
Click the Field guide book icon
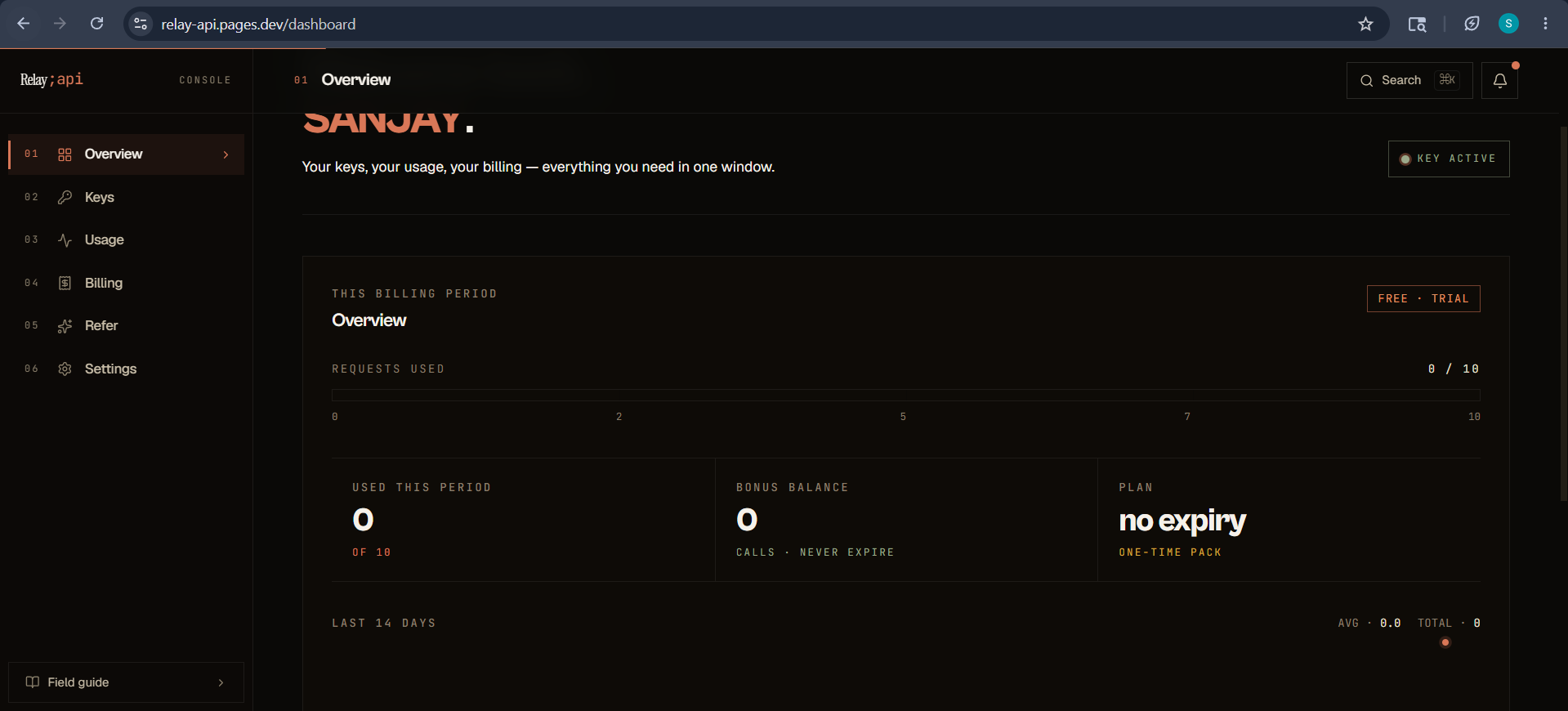33,682
